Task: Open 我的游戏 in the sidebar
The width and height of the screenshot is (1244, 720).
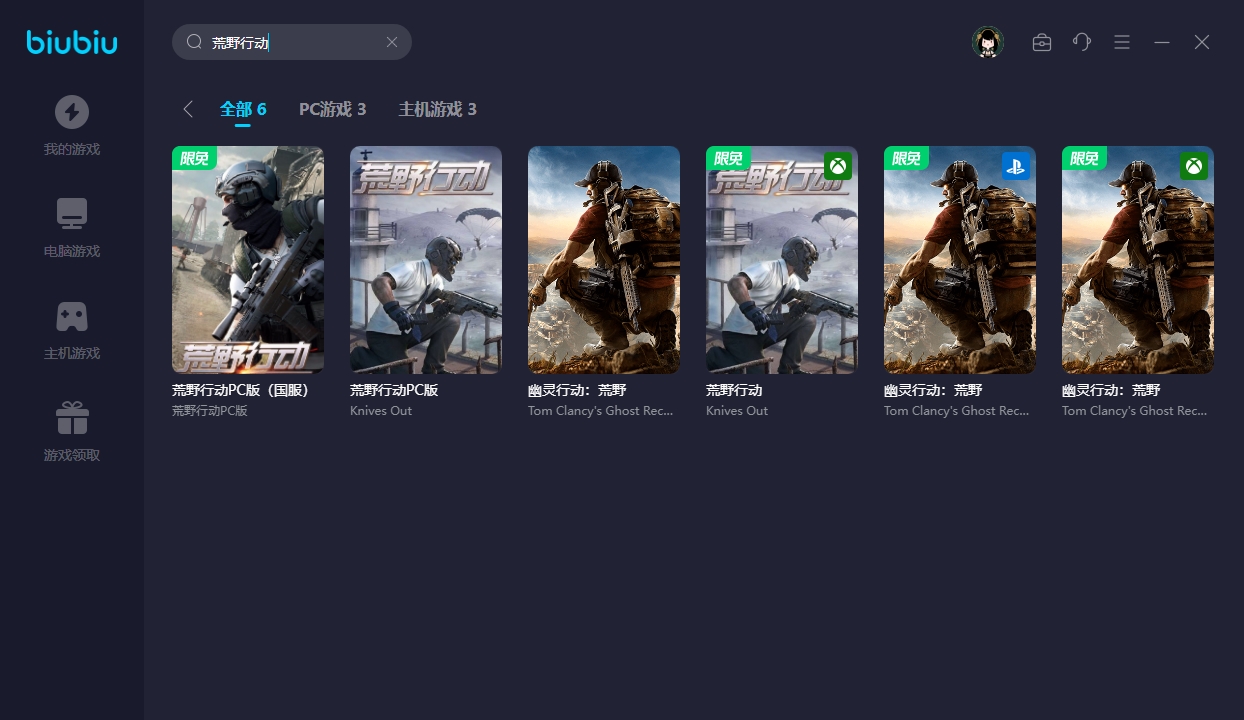Action: tap(72, 125)
